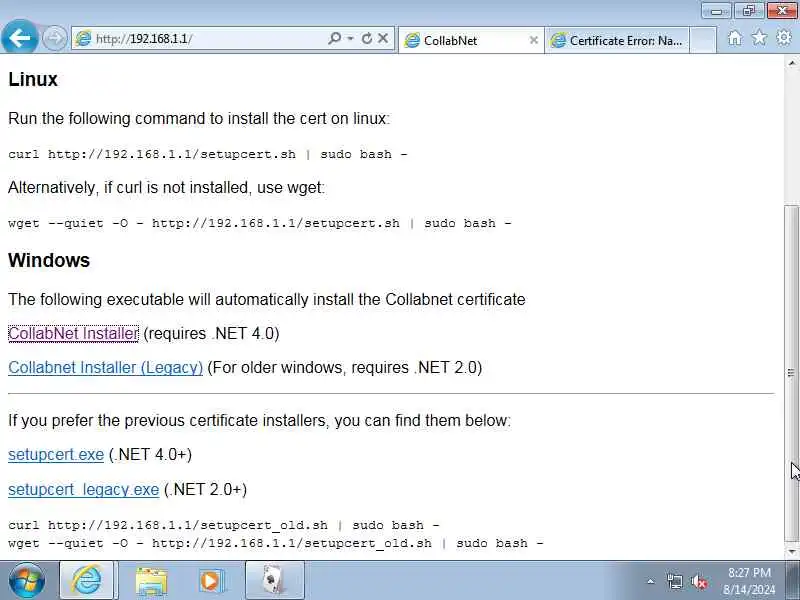Open the clock showing 8:27 PM

(x=749, y=581)
